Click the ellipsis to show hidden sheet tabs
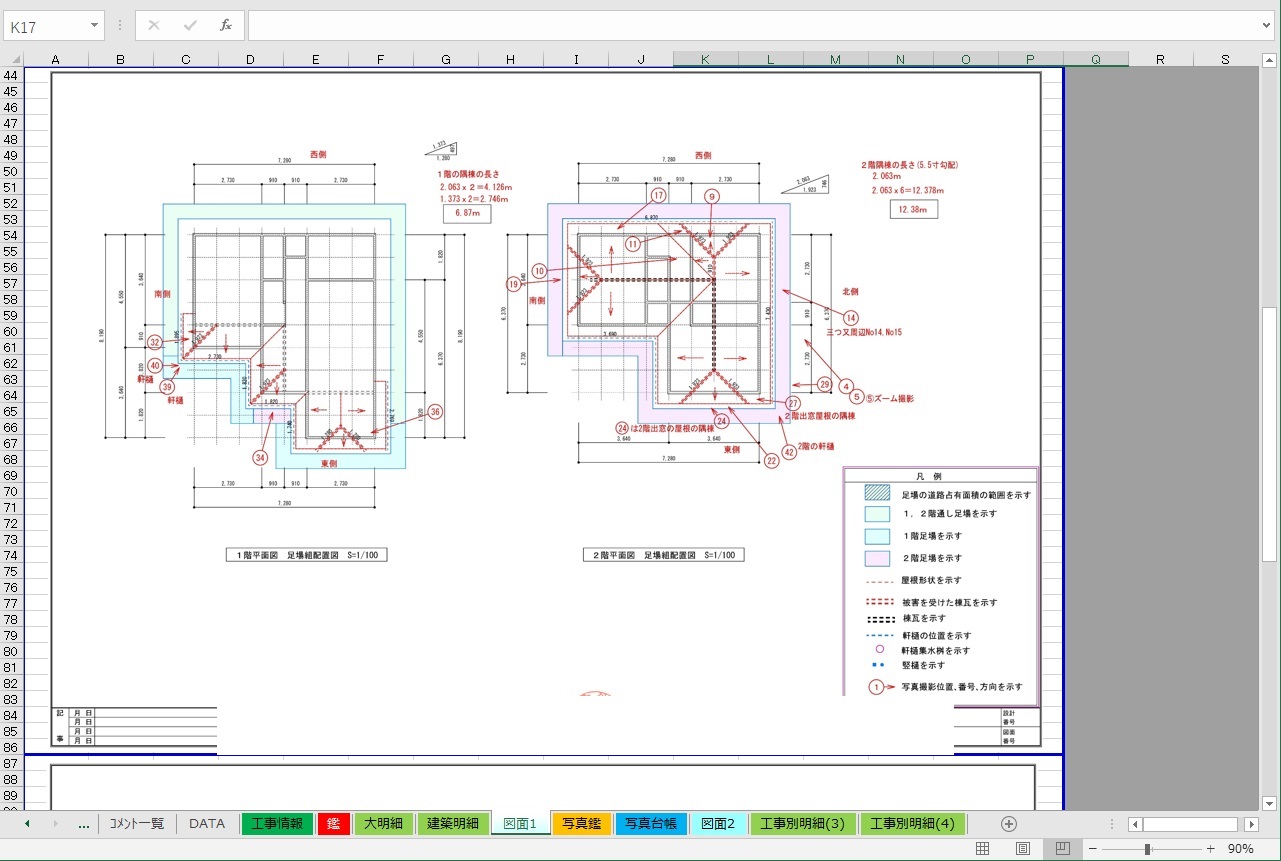 tap(83, 824)
